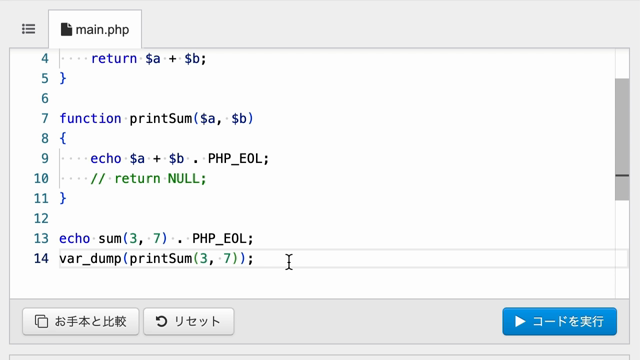The height and width of the screenshot is (360, 640).
Task: Click line number 14 in gutter
Action: pos(41,258)
